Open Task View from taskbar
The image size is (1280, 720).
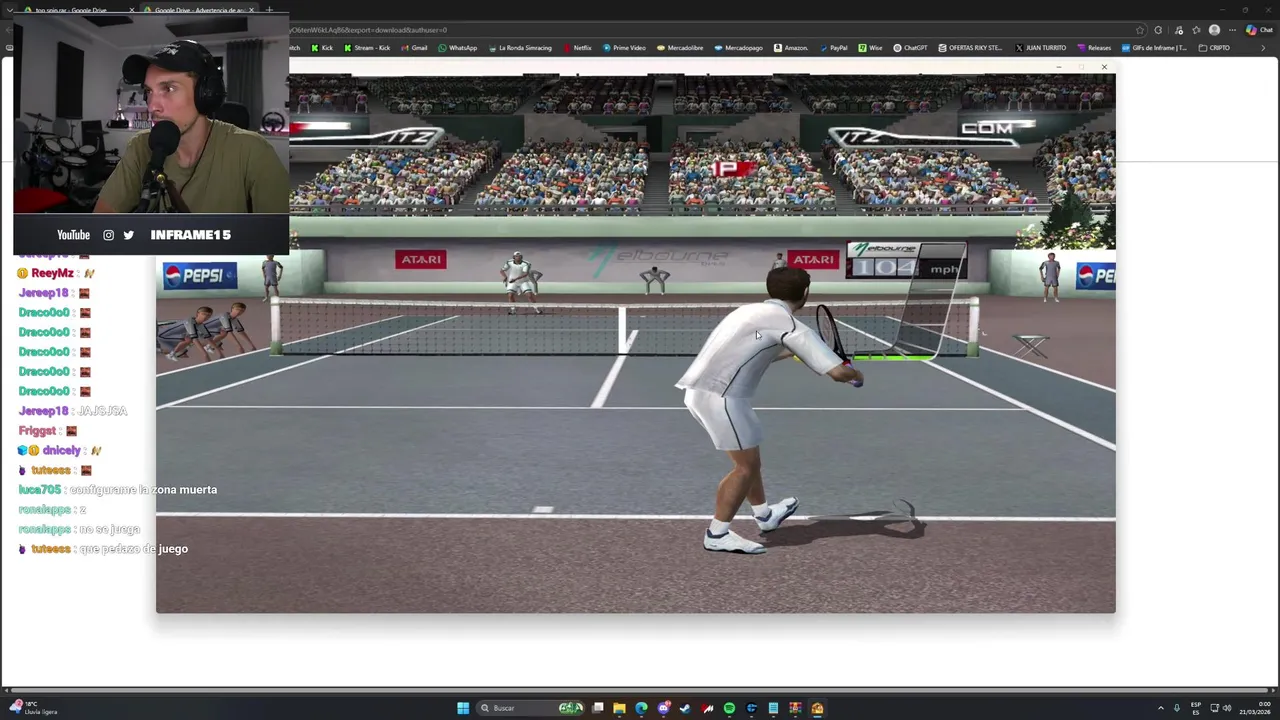pos(598,708)
